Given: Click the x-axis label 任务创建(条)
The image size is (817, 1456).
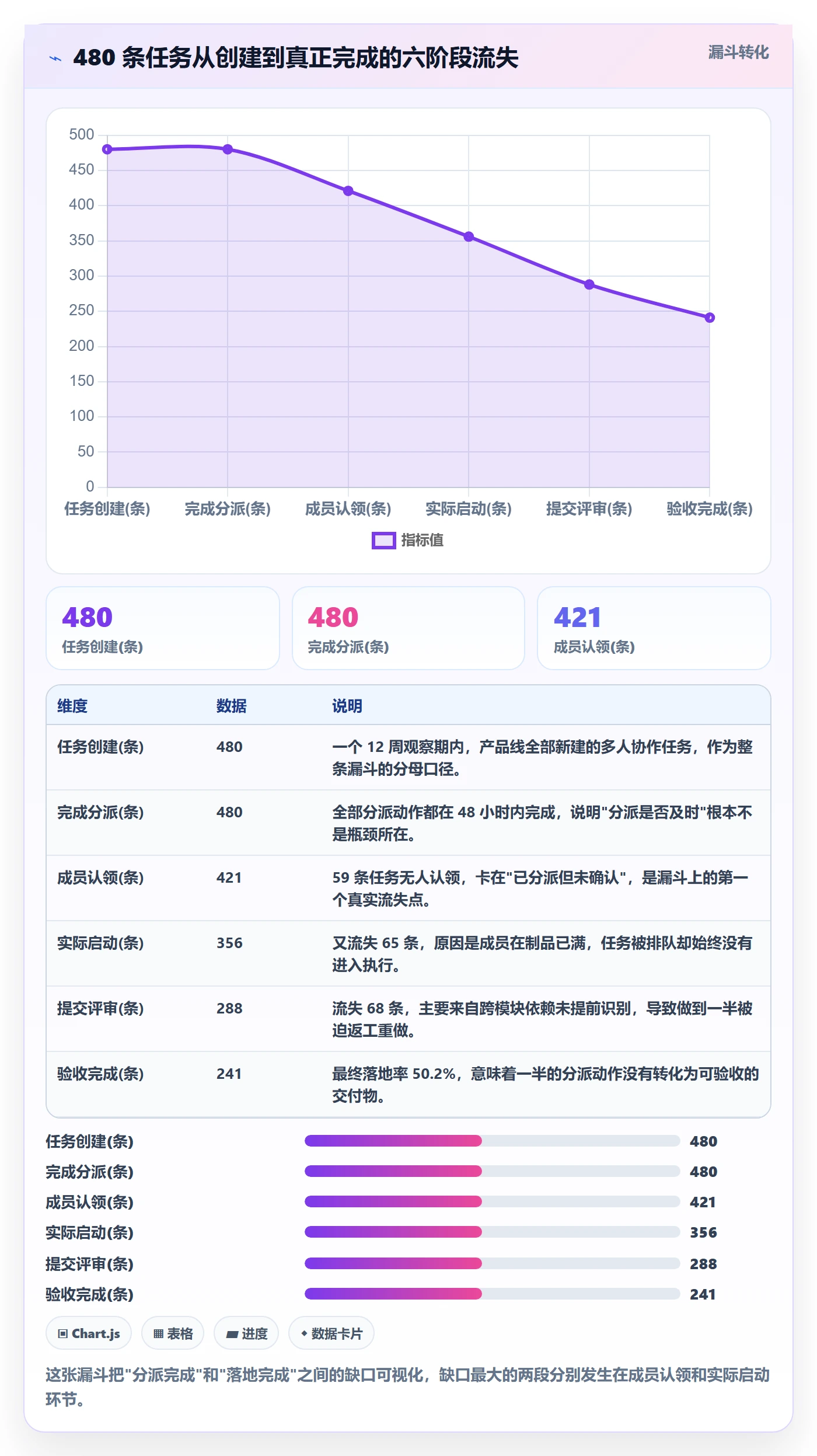Looking at the screenshot, I should [x=107, y=509].
